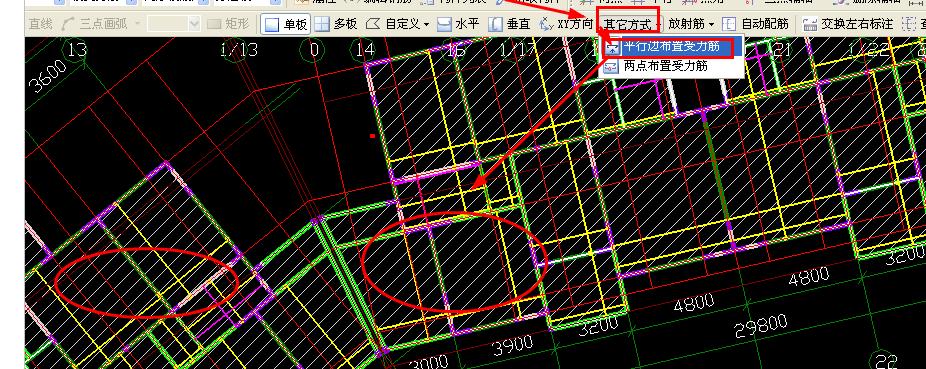Click axis bubble labeled 1/13
Screen dimensions: 926x369
pos(238,50)
